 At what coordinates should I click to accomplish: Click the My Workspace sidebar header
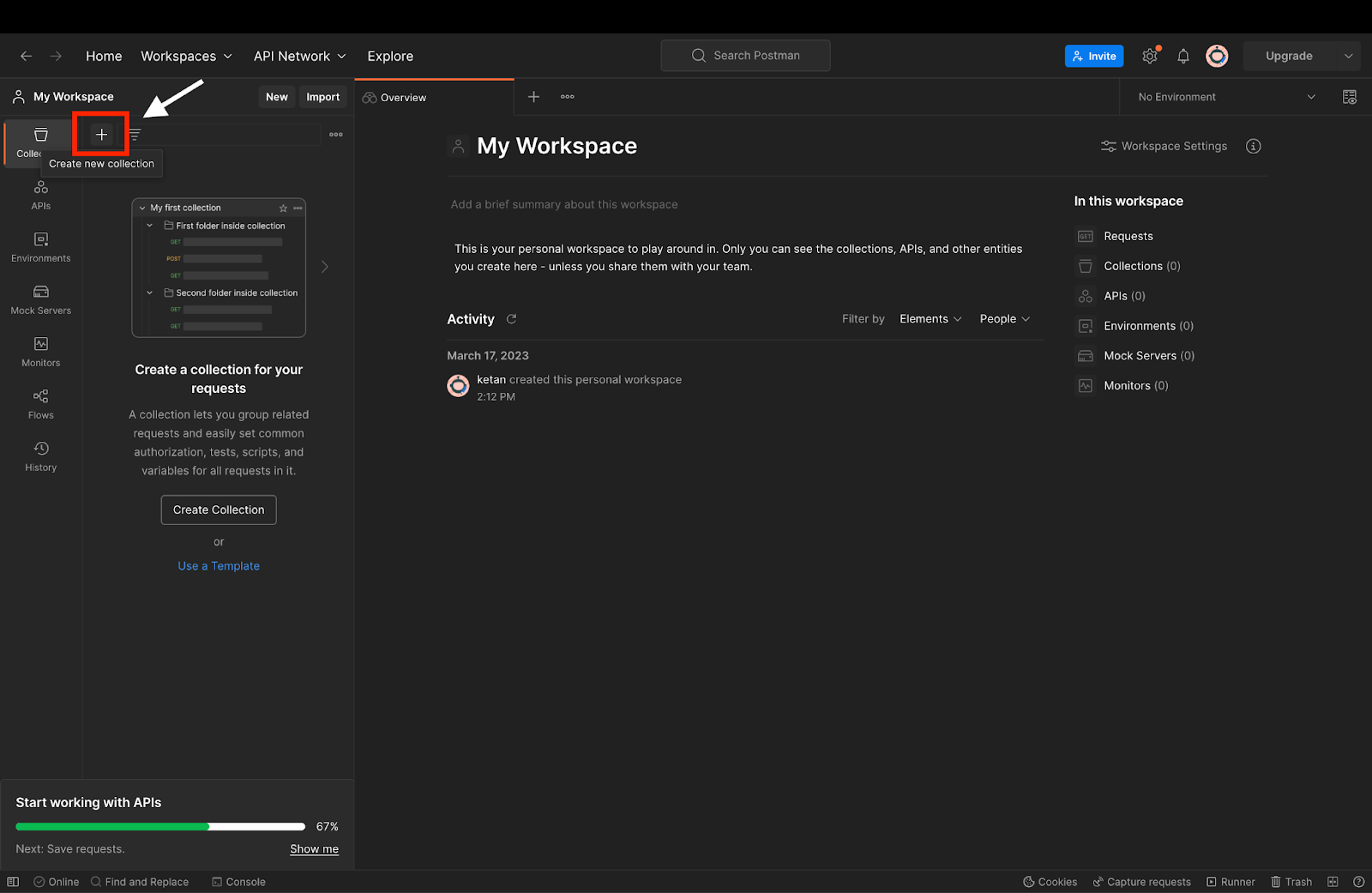63,97
